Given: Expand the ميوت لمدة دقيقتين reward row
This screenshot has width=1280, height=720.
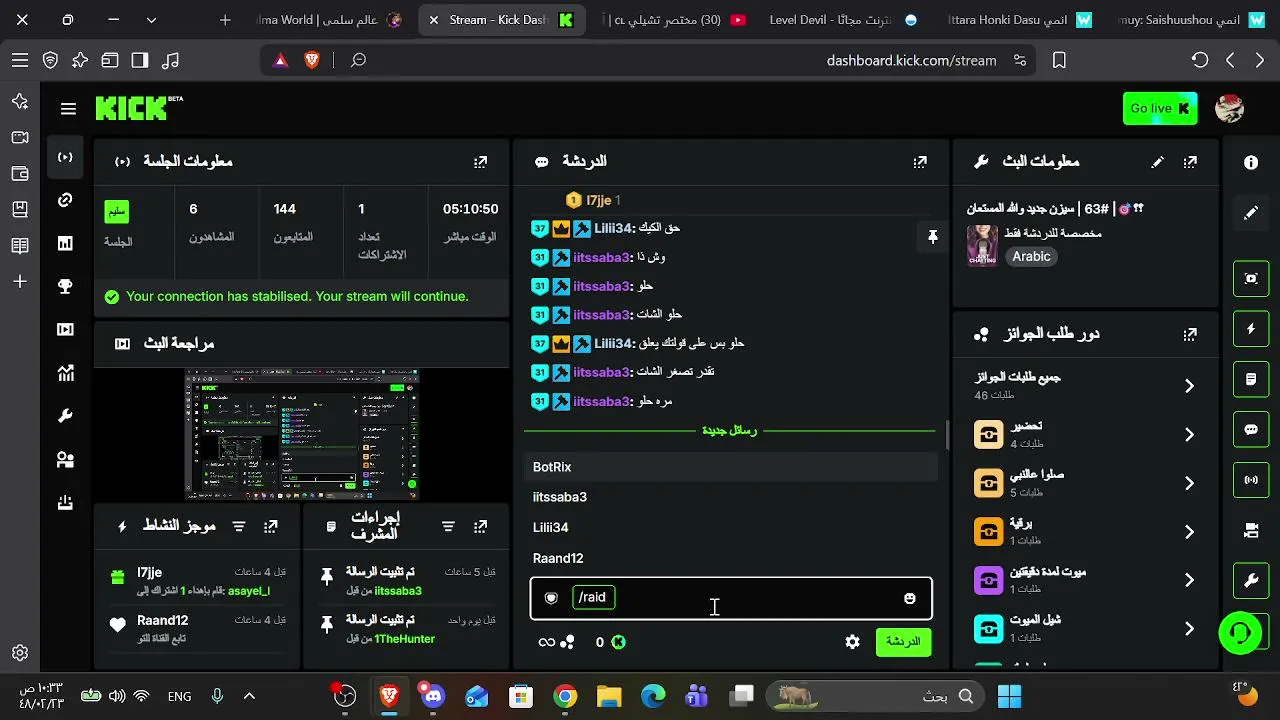Looking at the screenshot, I should [1086, 580].
